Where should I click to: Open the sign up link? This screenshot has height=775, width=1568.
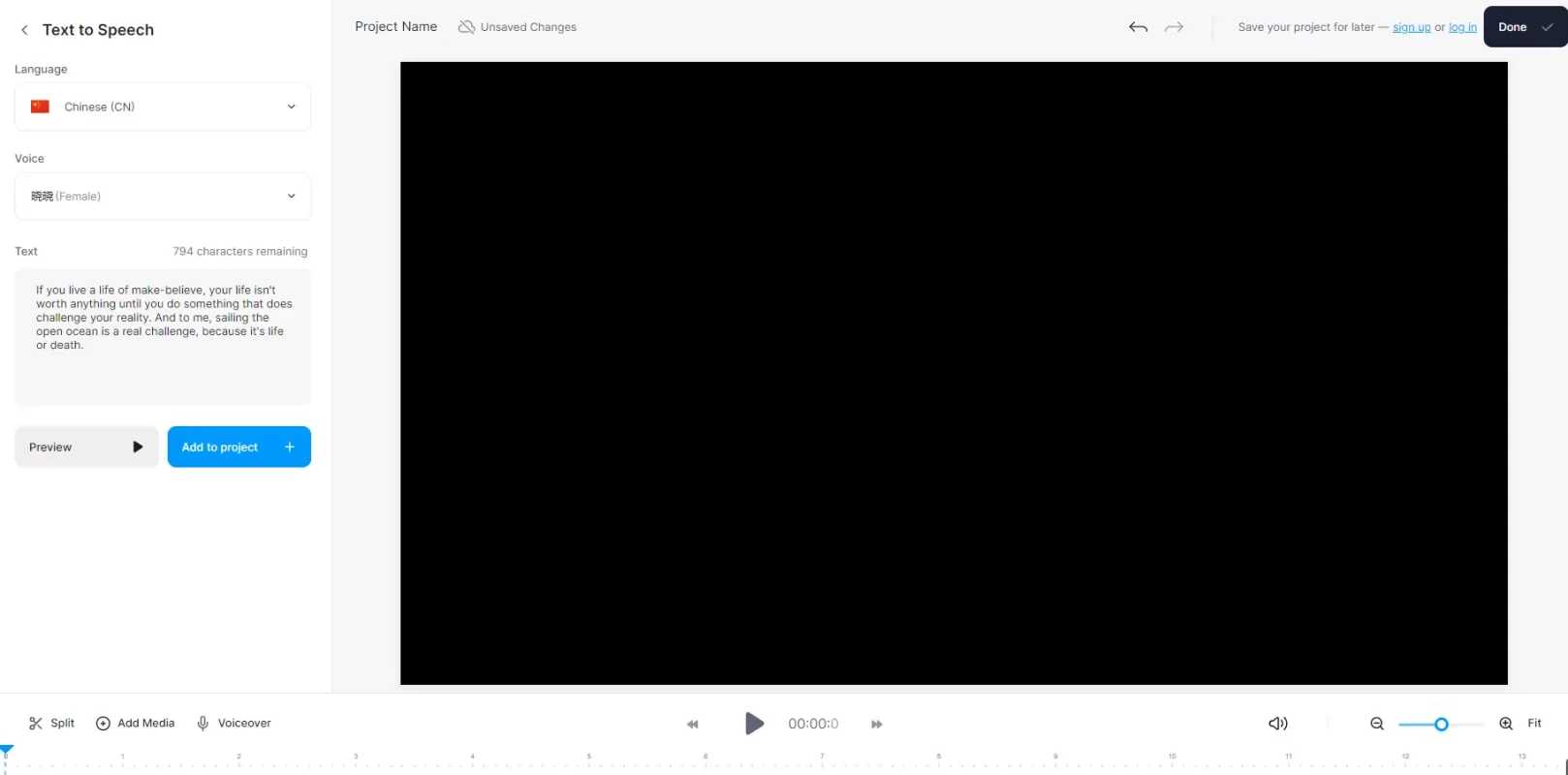(x=1411, y=27)
